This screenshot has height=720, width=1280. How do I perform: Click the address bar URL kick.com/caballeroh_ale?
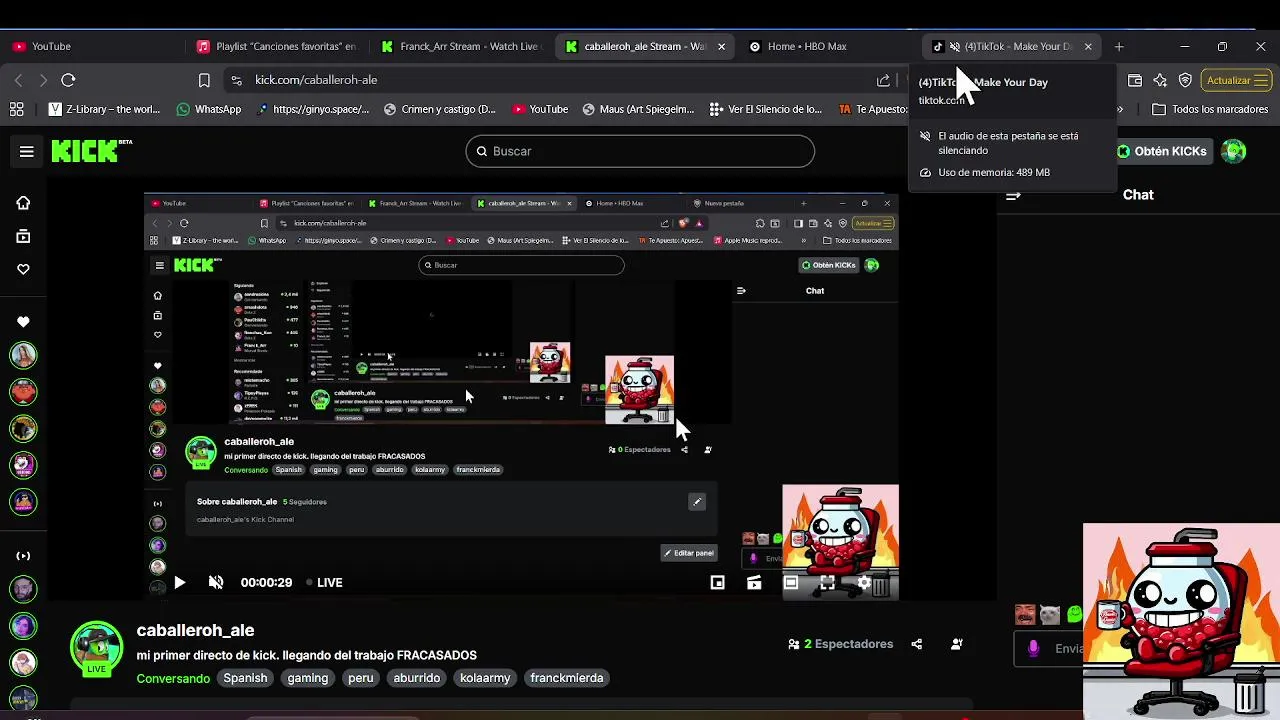pos(316,80)
